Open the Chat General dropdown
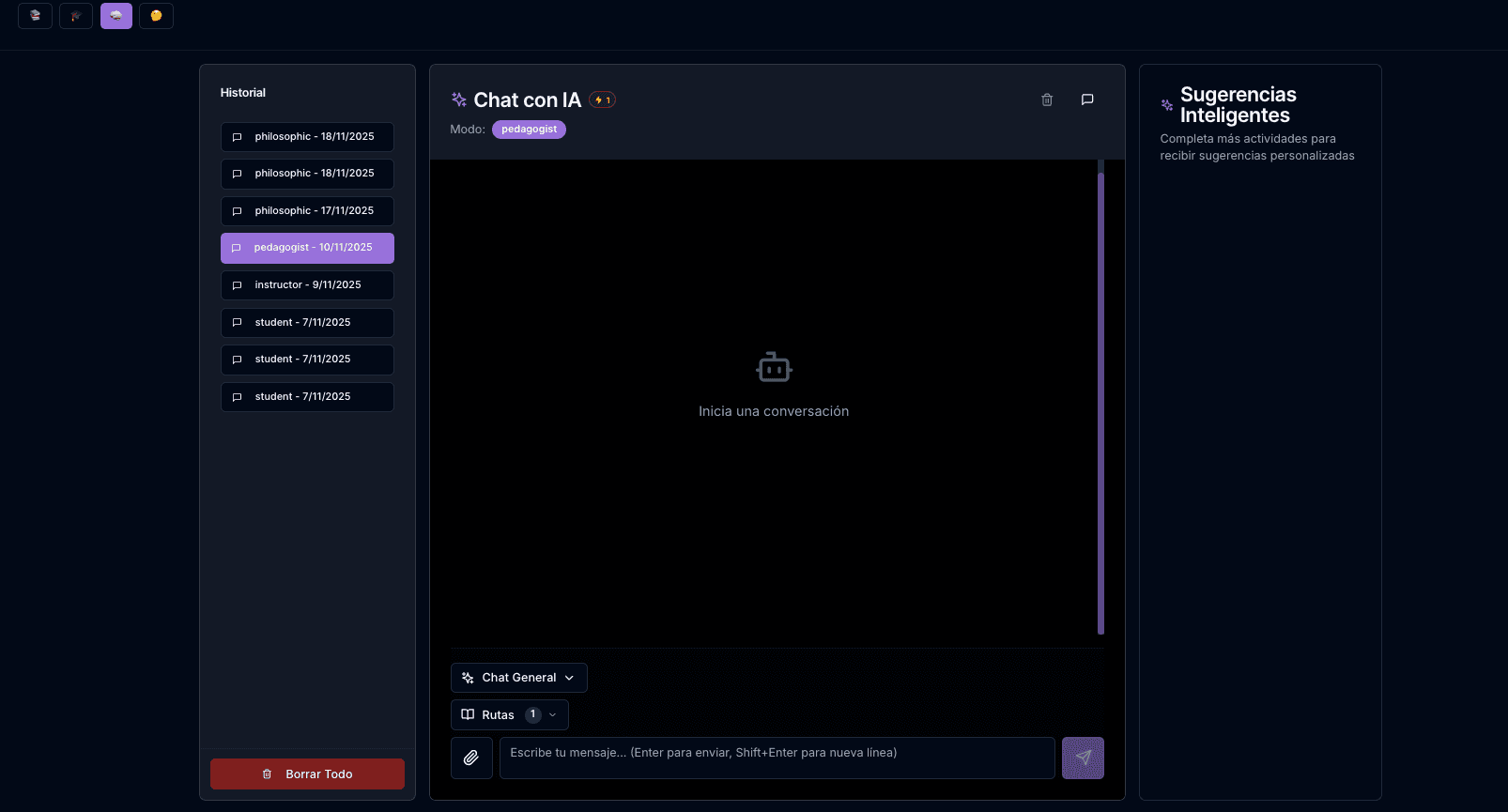 pos(518,678)
